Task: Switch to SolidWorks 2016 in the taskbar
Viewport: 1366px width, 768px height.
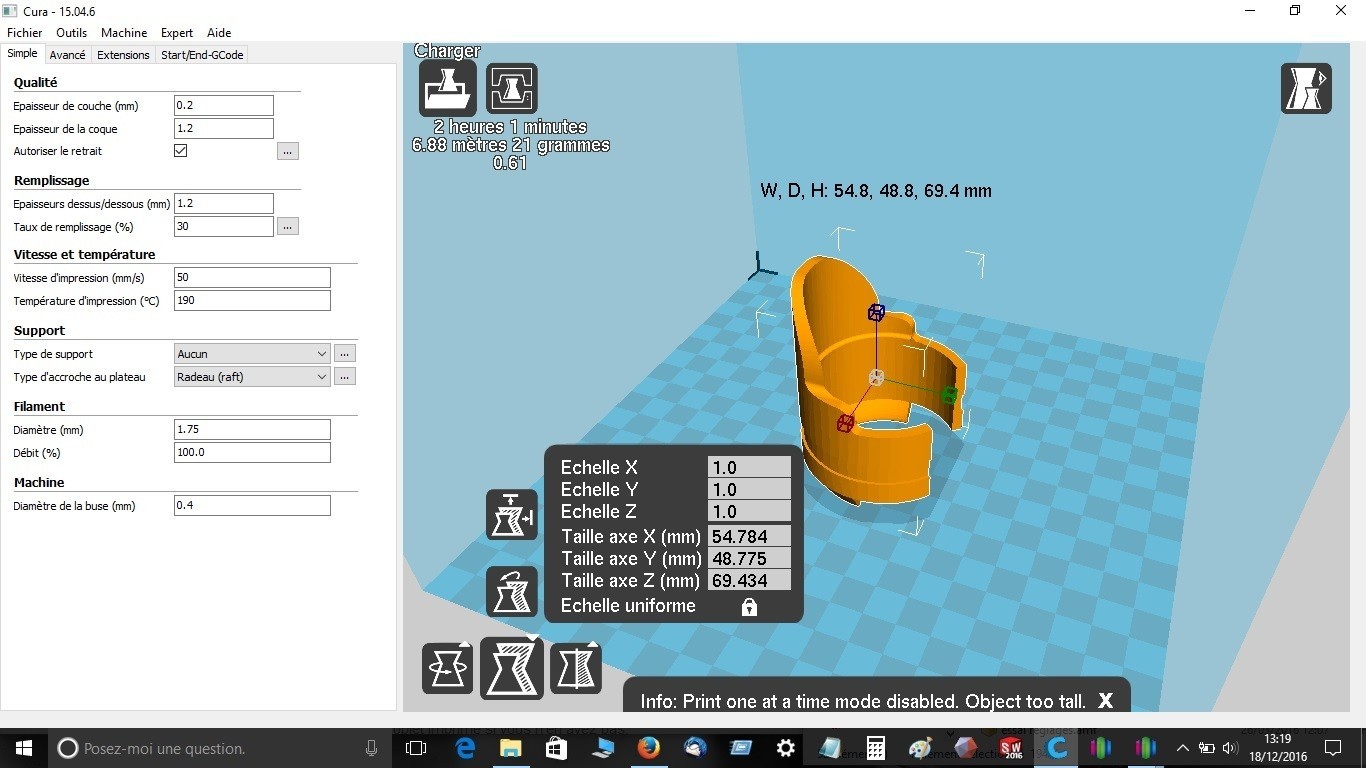Action: click(x=1012, y=748)
